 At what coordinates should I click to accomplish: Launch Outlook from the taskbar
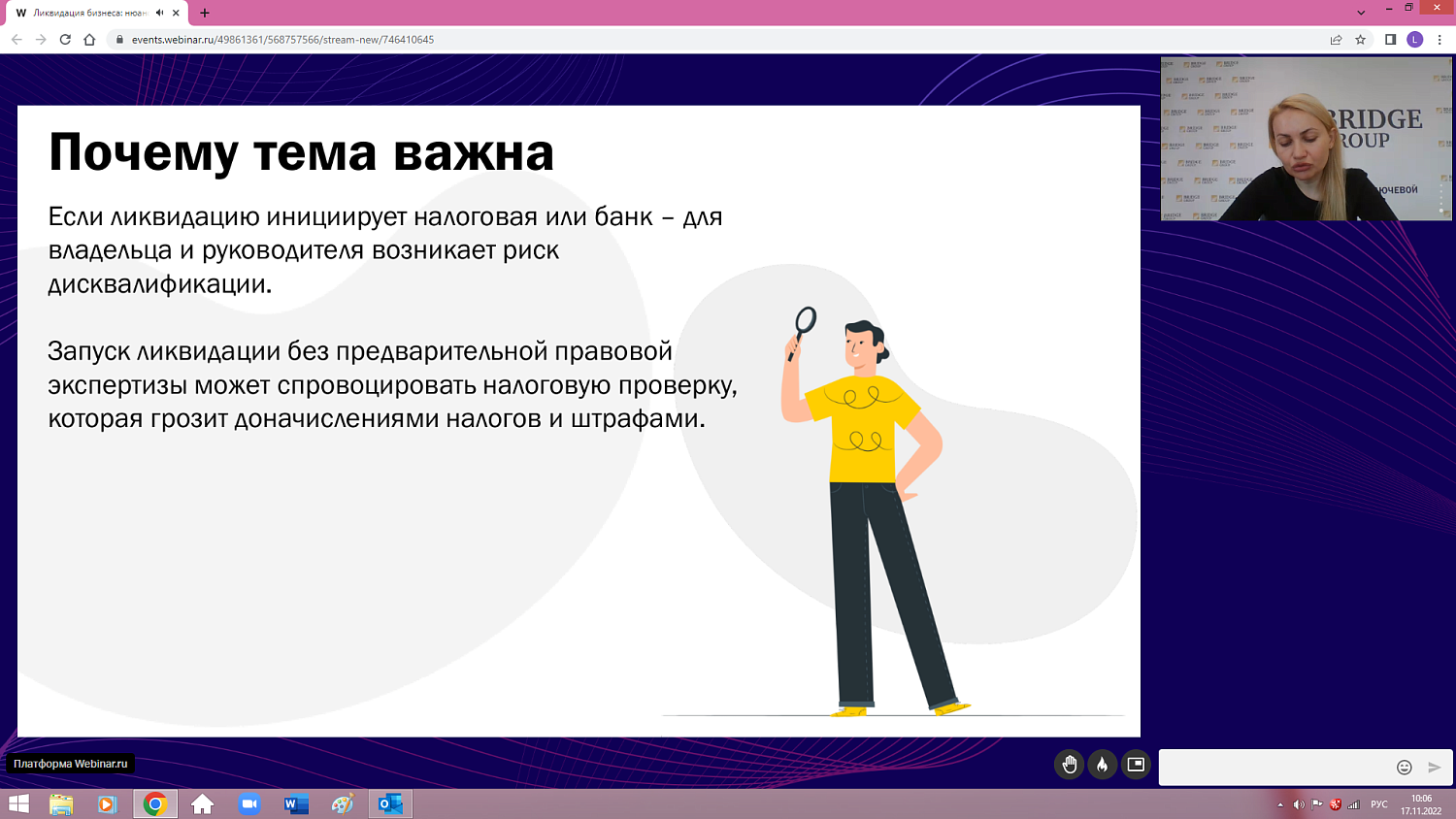click(388, 803)
